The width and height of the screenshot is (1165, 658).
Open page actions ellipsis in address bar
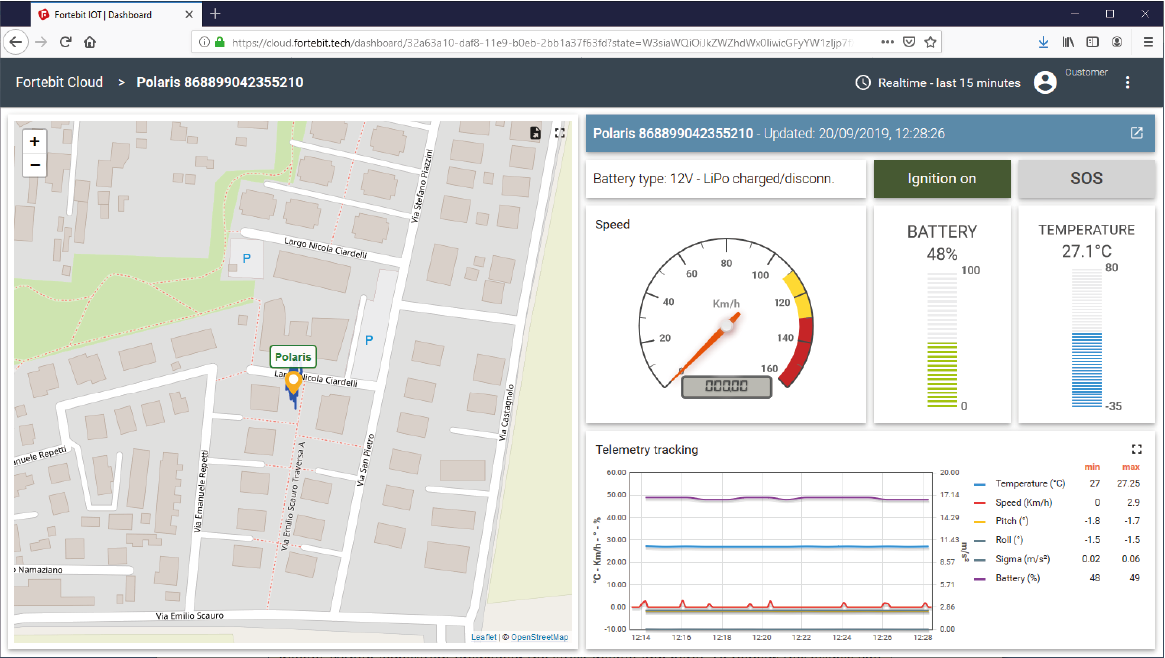pos(887,42)
